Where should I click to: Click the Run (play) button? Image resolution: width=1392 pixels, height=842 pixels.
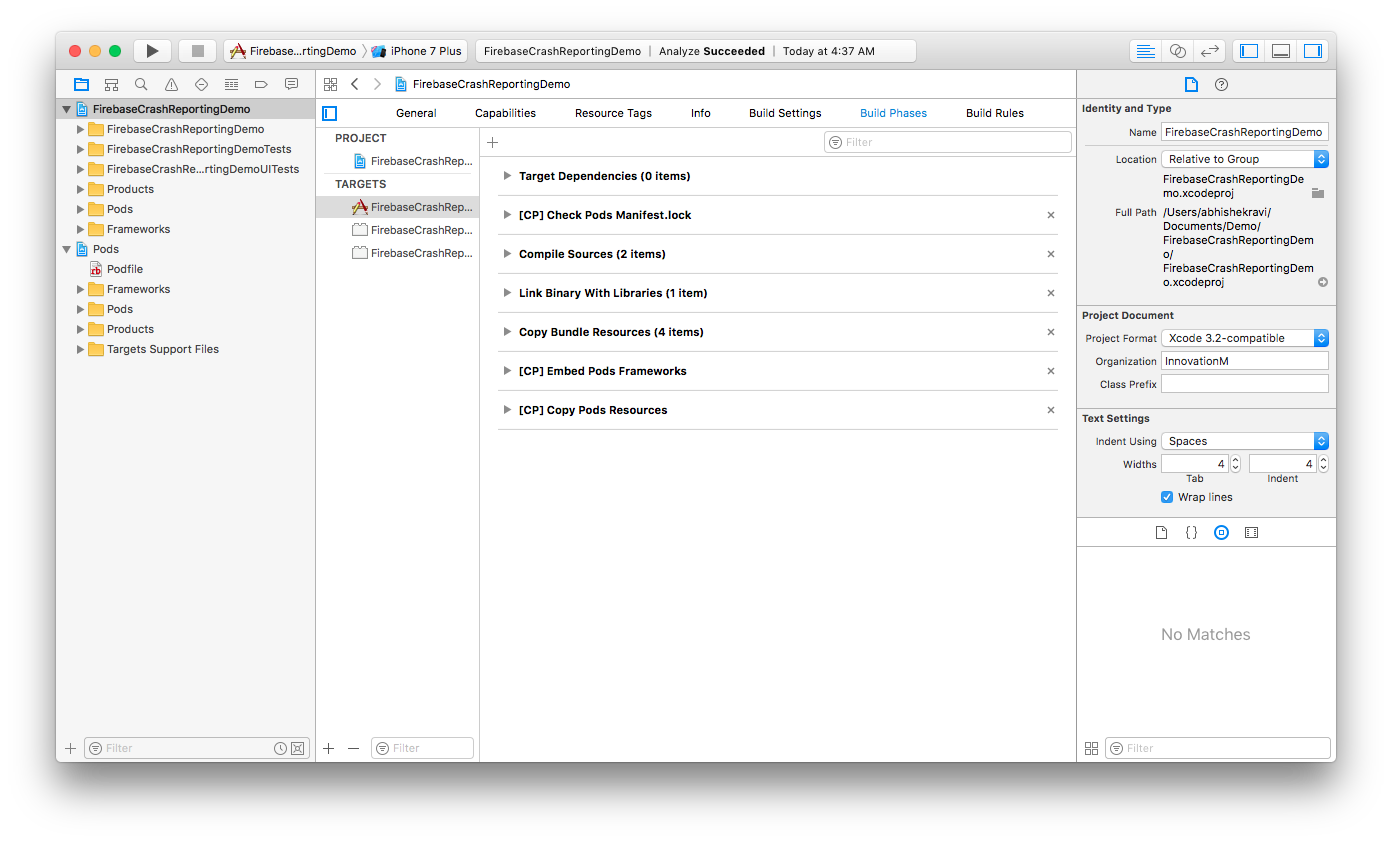[151, 51]
